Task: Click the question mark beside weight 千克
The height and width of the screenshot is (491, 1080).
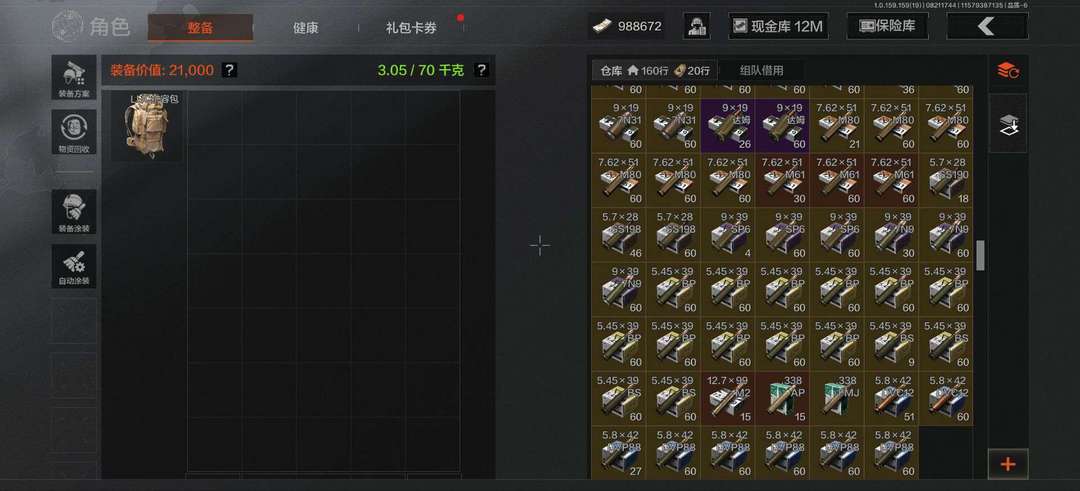Action: pos(481,70)
